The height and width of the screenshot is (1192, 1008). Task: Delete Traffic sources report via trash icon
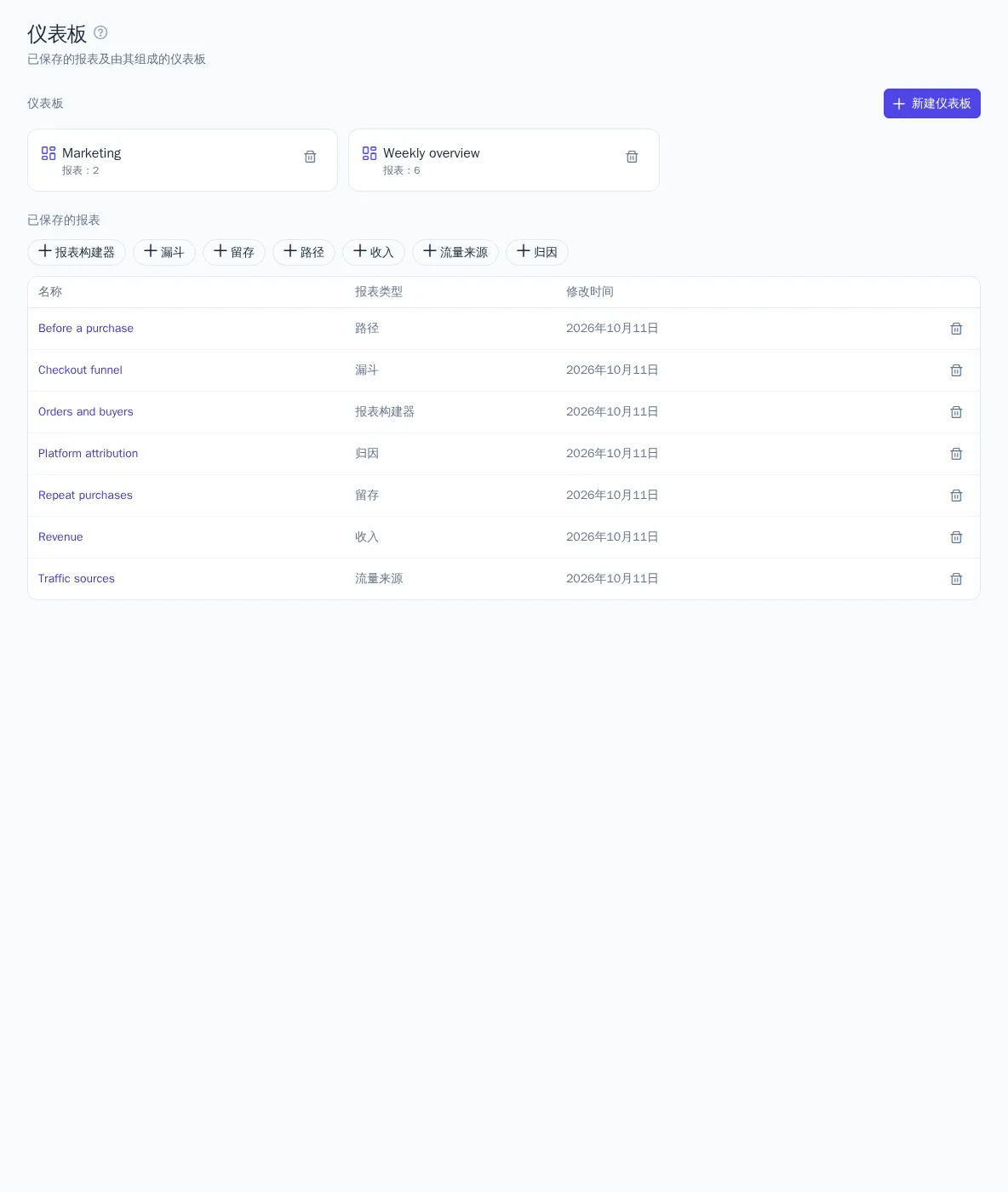point(956,579)
